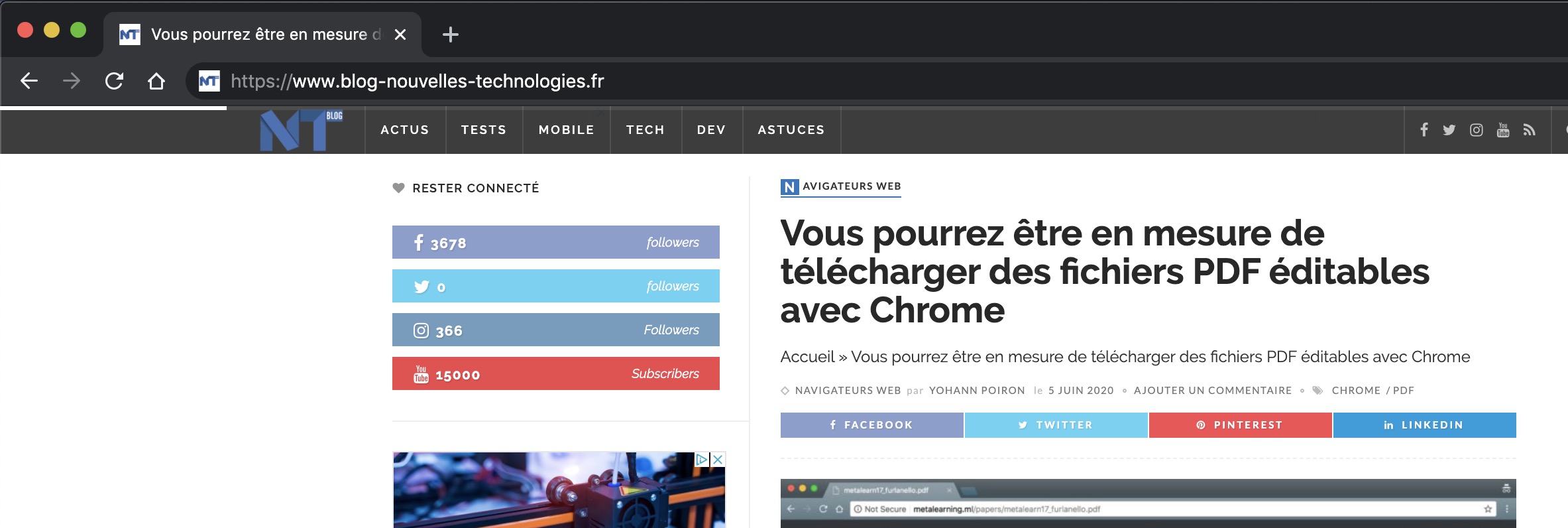
Task: Open the ACTUS menu
Action: 405,130
